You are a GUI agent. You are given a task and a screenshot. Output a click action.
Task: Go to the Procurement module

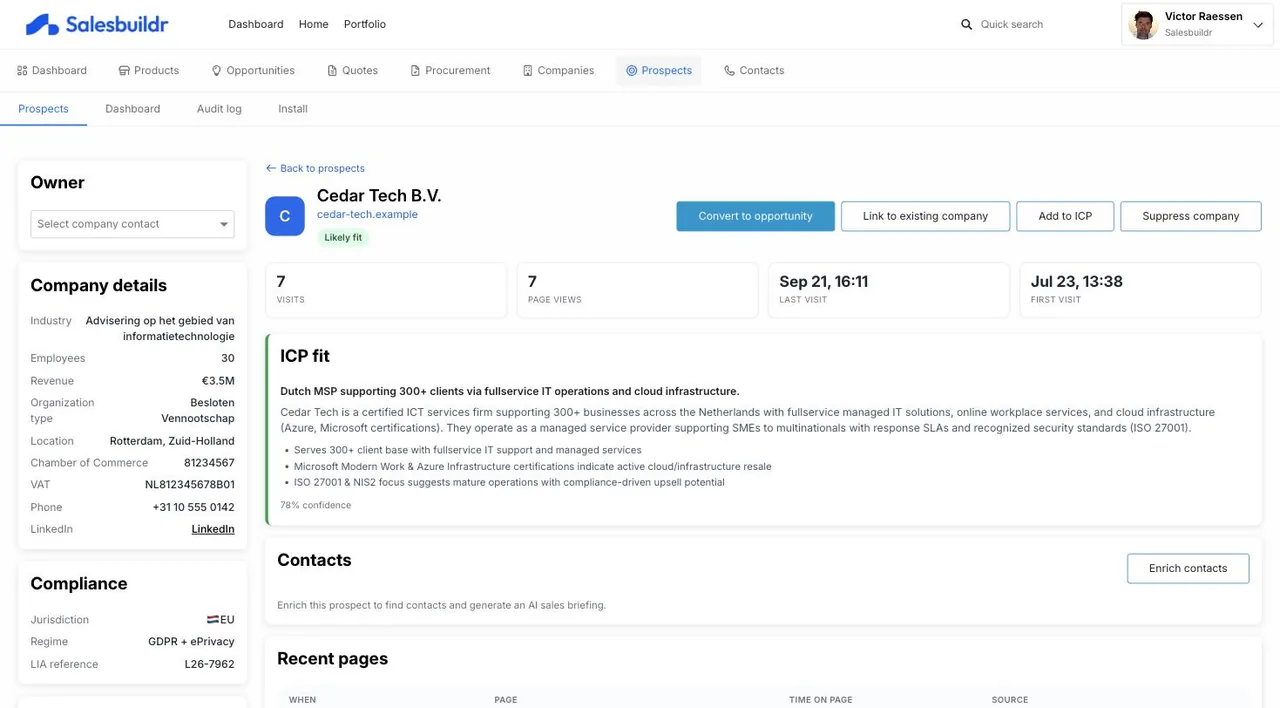(x=450, y=71)
